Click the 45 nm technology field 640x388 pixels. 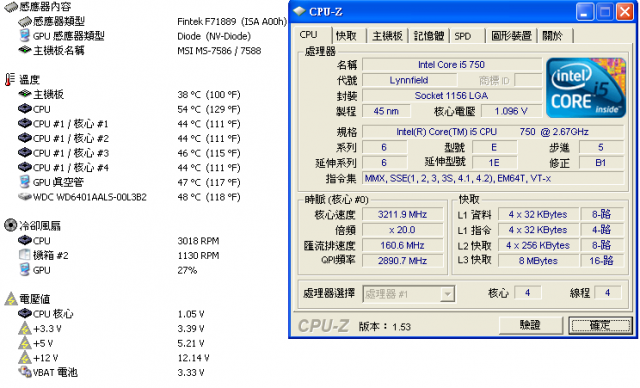point(386,111)
